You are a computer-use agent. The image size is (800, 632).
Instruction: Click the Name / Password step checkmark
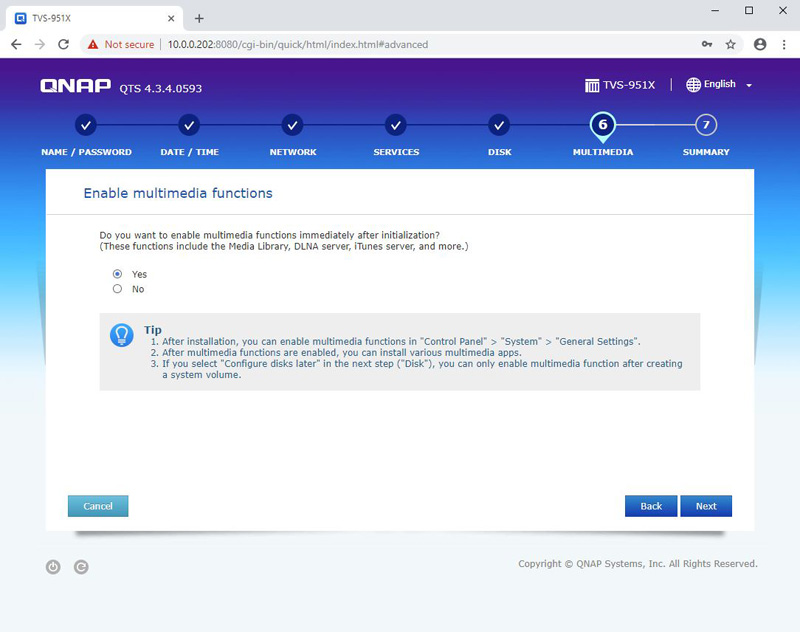click(x=86, y=125)
